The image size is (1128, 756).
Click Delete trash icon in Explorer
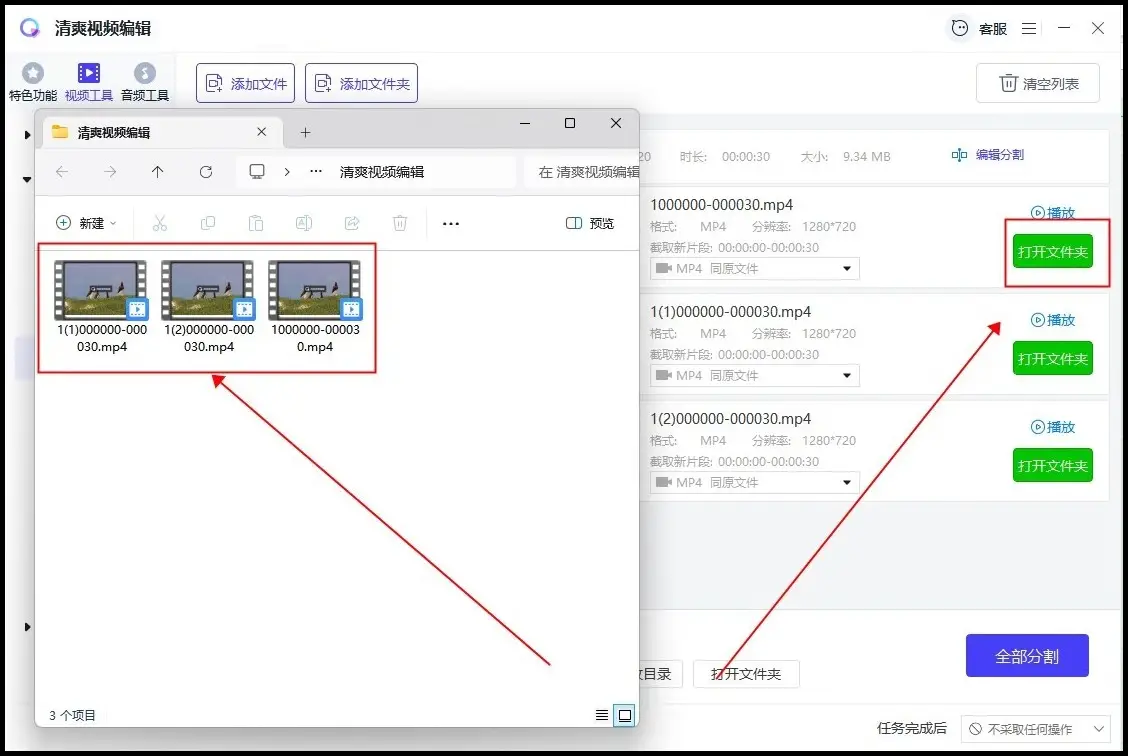pyautogui.click(x=400, y=223)
